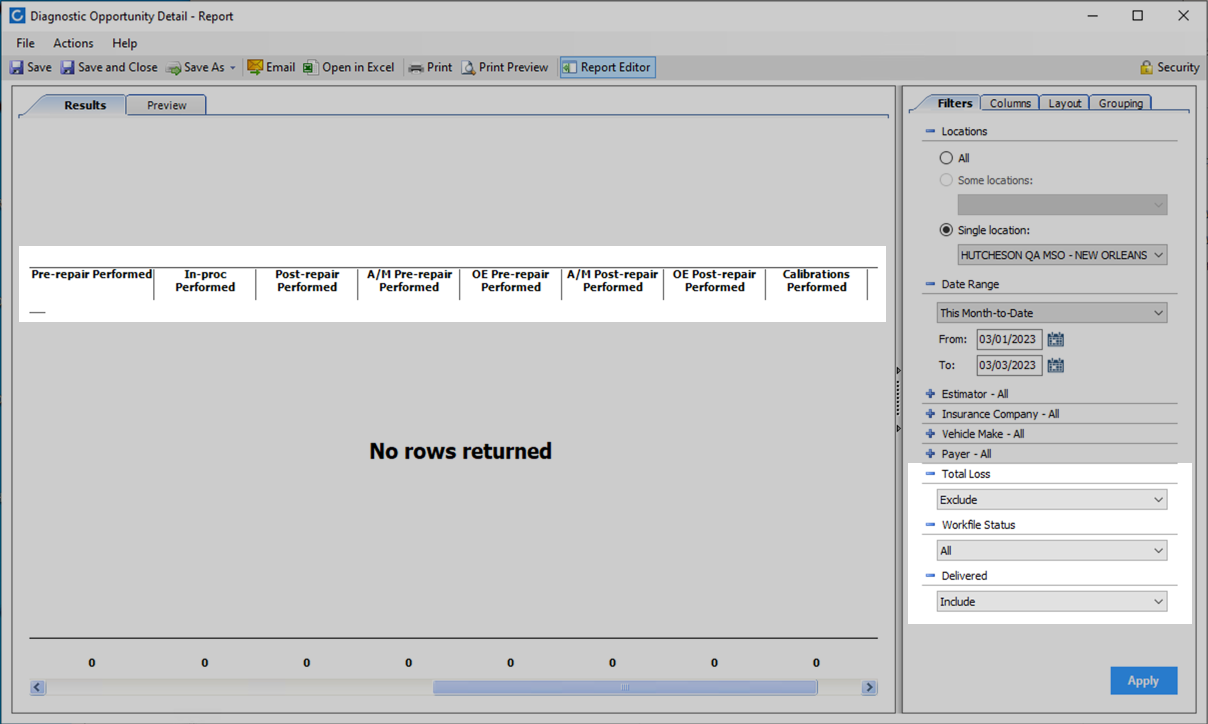Click the Print toolbar icon
The height and width of the screenshot is (724, 1208).
[x=416, y=68]
